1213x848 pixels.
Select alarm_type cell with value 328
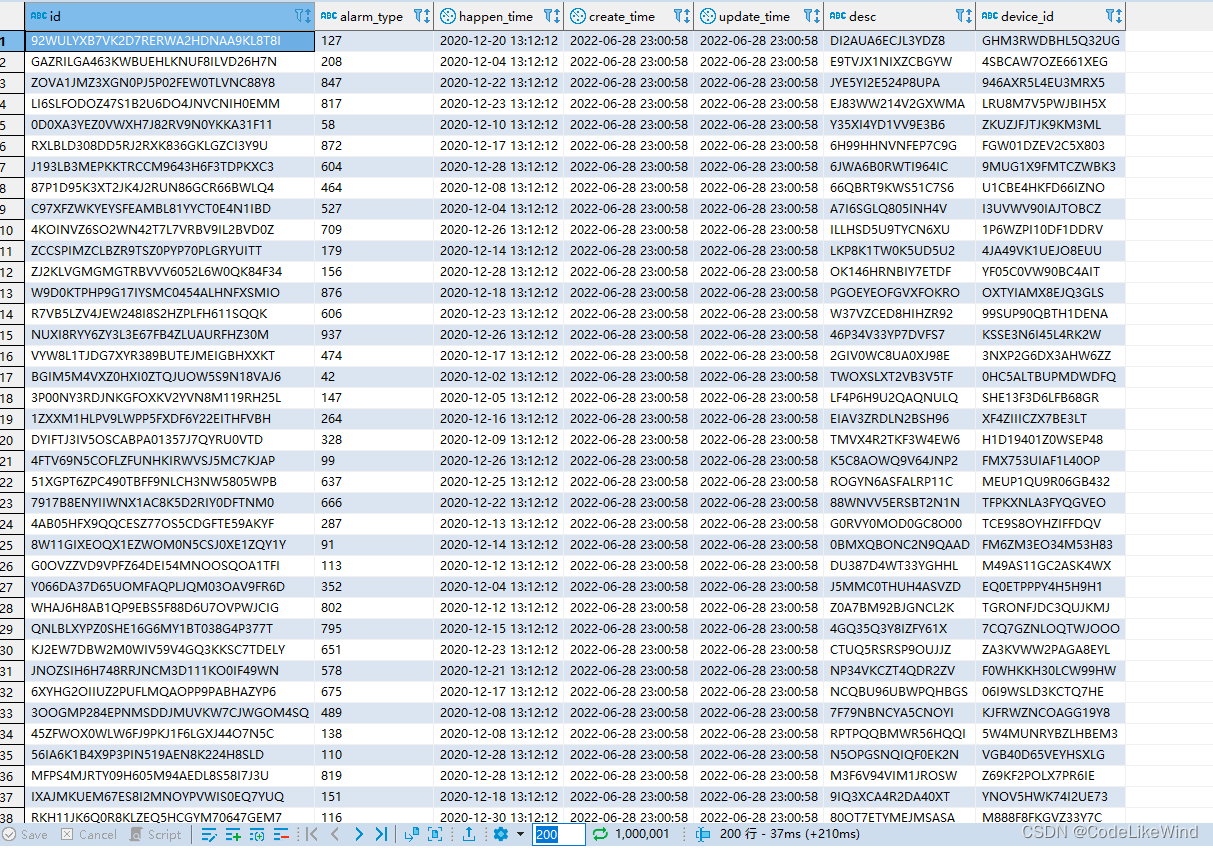(374, 440)
